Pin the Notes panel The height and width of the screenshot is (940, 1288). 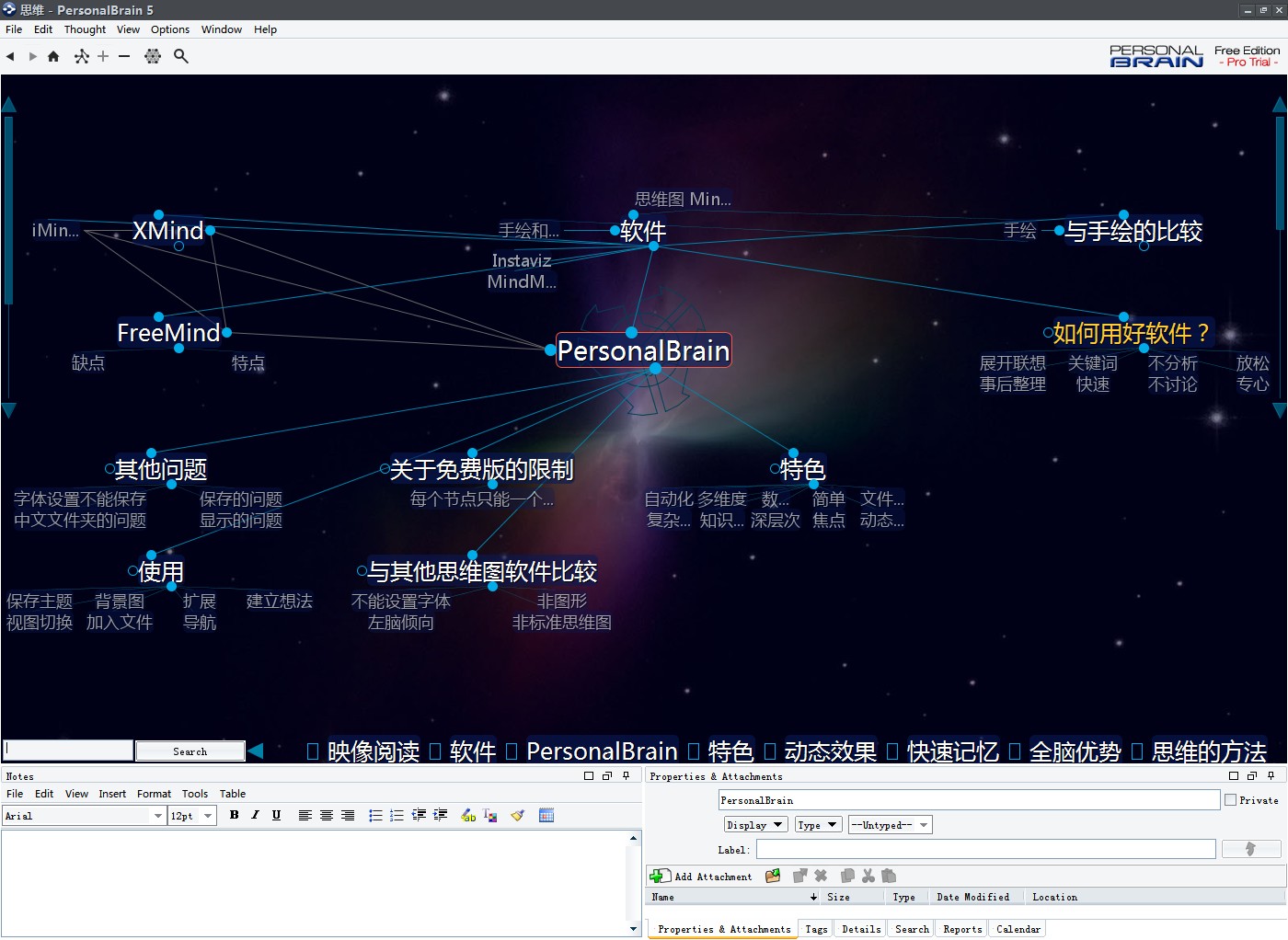tap(627, 775)
